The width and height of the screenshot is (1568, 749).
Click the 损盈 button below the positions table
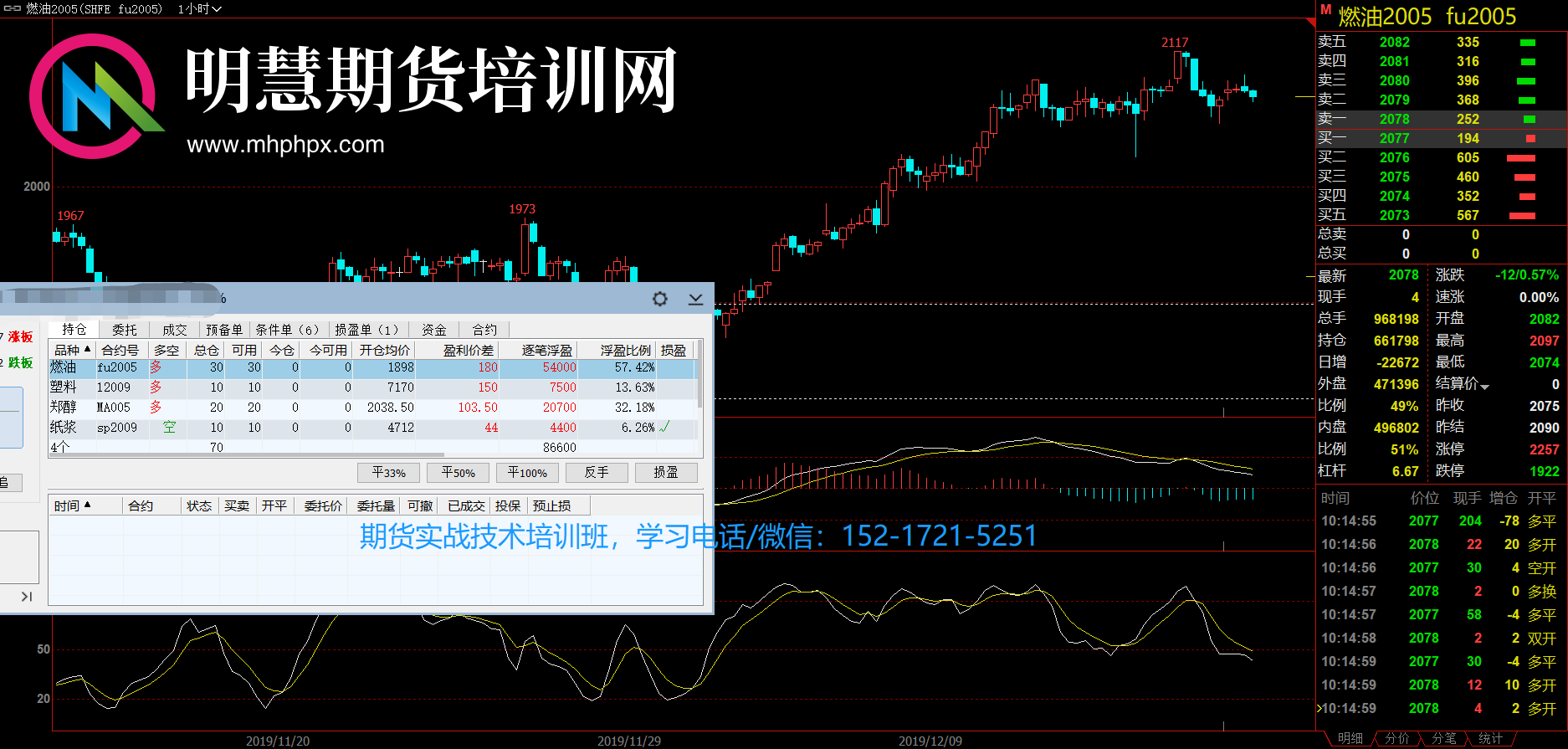(x=666, y=473)
